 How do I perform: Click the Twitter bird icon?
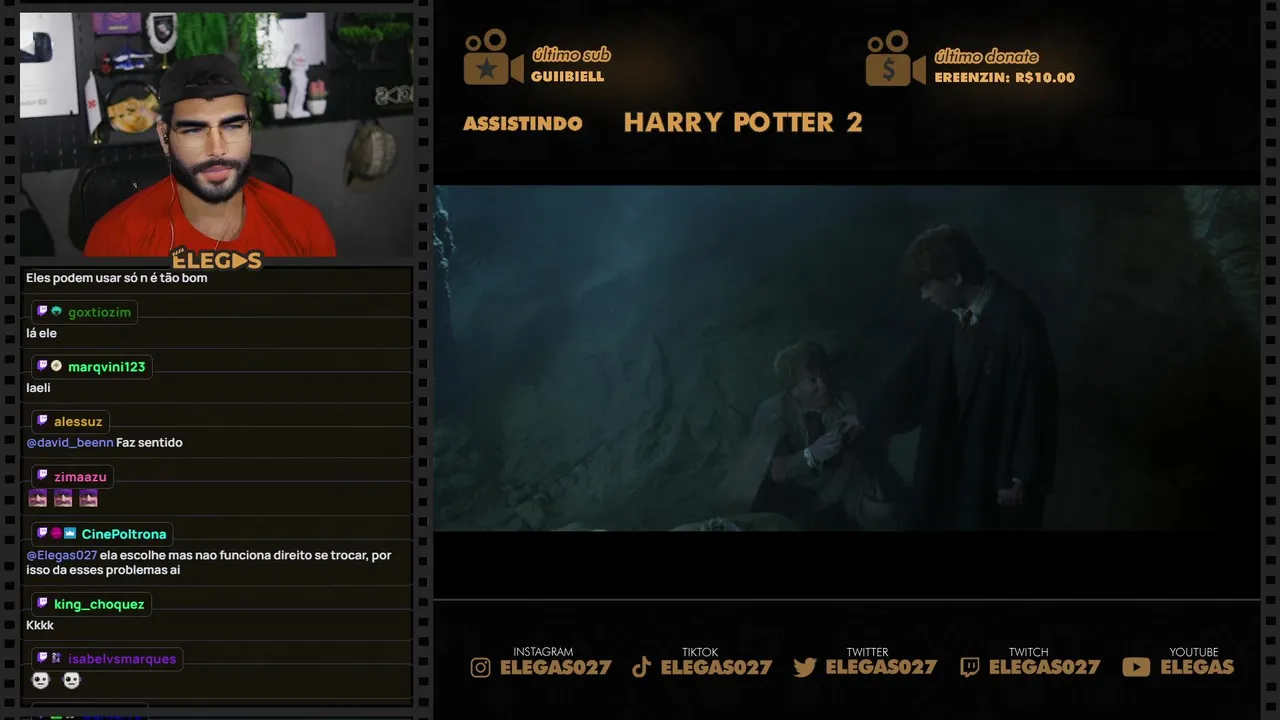[805, 667]
